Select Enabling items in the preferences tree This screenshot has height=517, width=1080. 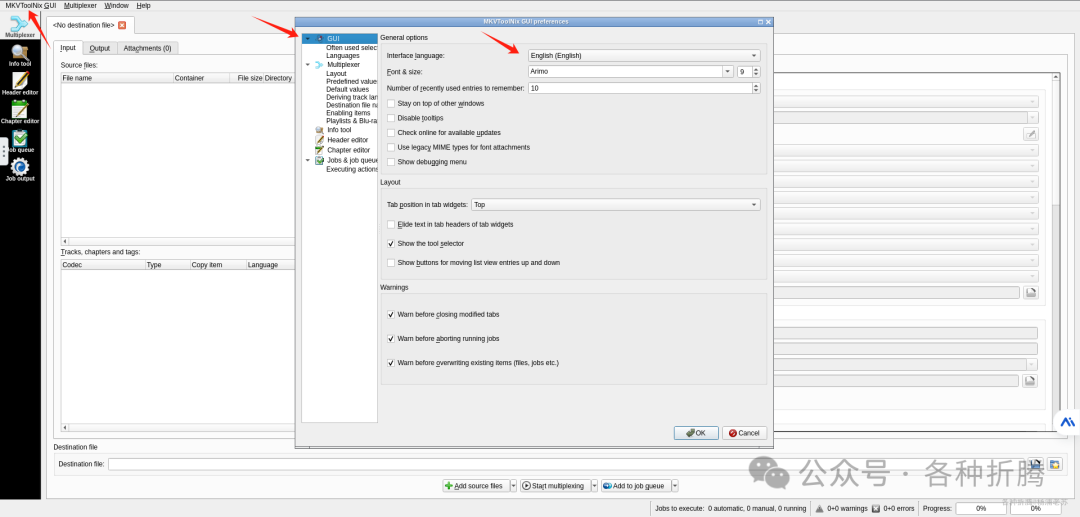(348, 113)
